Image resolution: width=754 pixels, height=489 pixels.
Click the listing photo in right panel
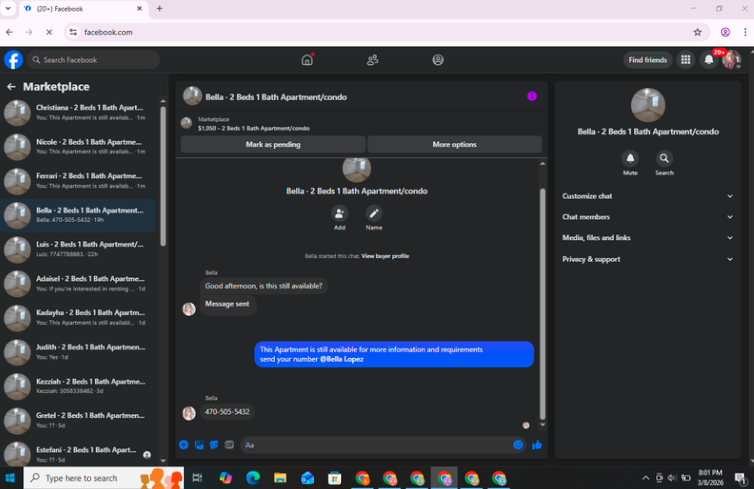click(x=648, y=105)
